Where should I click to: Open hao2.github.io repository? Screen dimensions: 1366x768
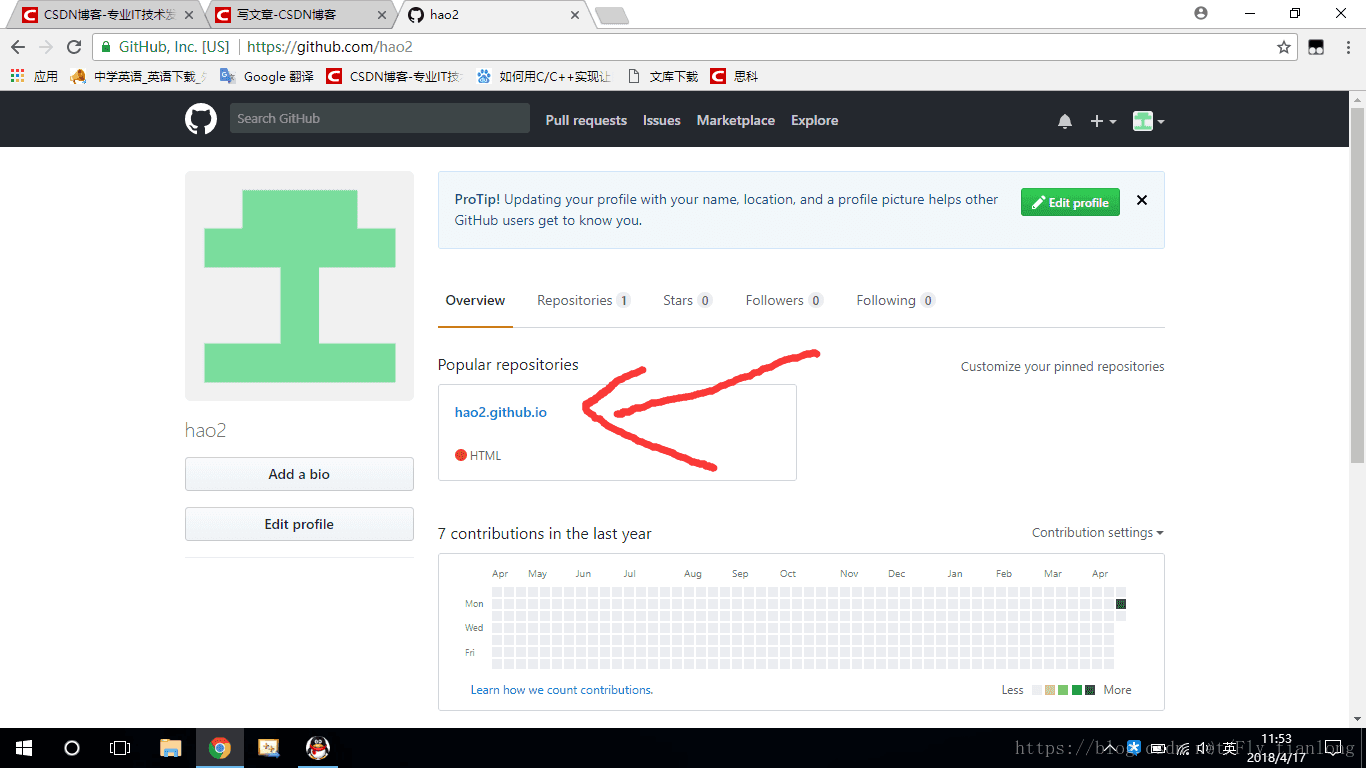(501, 412)
